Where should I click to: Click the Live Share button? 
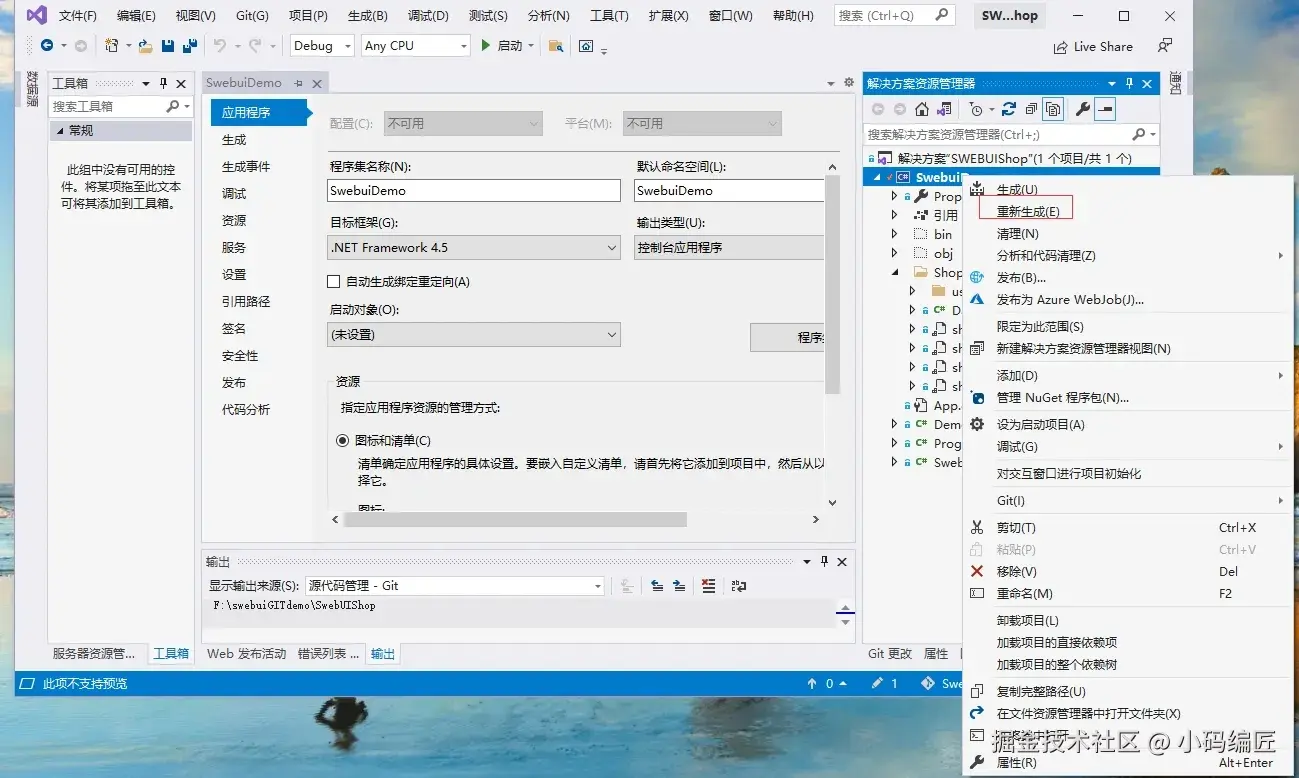point(1093,47)
